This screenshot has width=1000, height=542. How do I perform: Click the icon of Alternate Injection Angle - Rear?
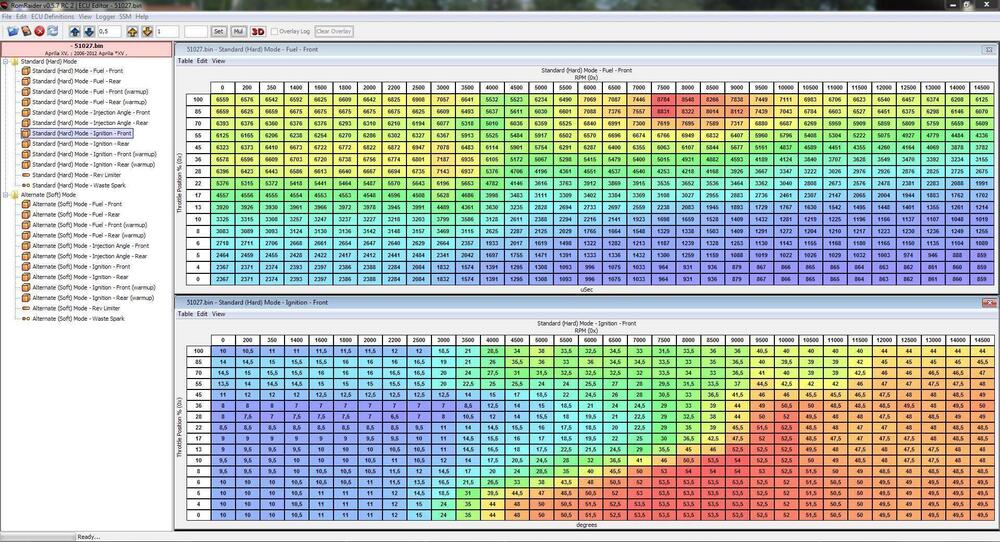tap(26, 256)
